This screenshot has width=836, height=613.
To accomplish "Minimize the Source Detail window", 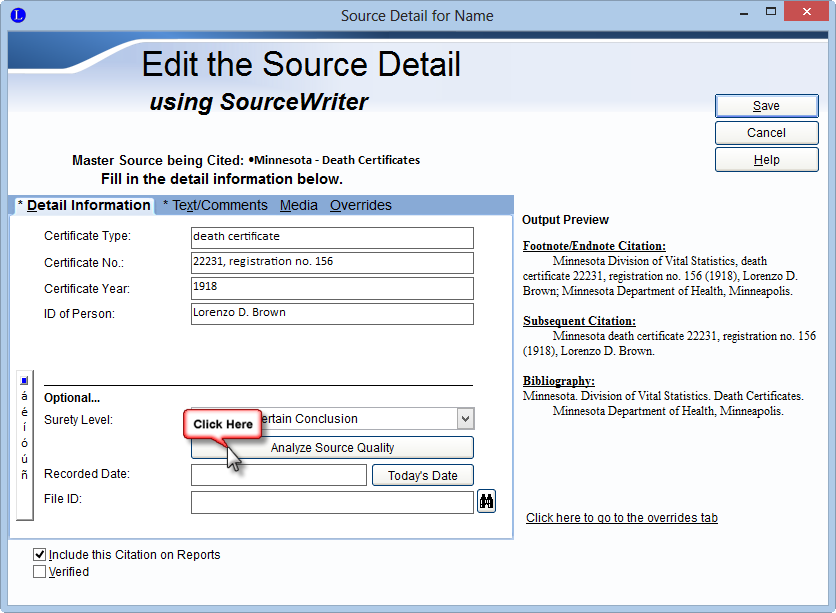I will tap(744, 13).
